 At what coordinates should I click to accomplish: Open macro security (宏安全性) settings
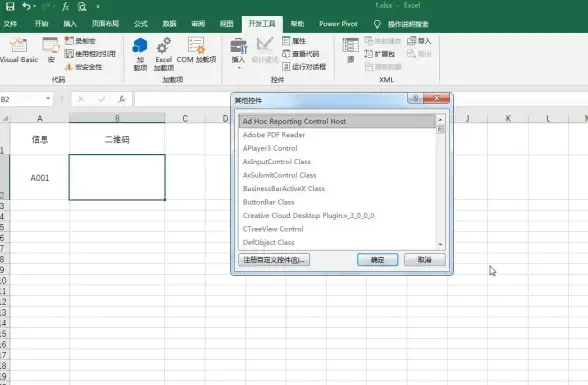point(83,67)
